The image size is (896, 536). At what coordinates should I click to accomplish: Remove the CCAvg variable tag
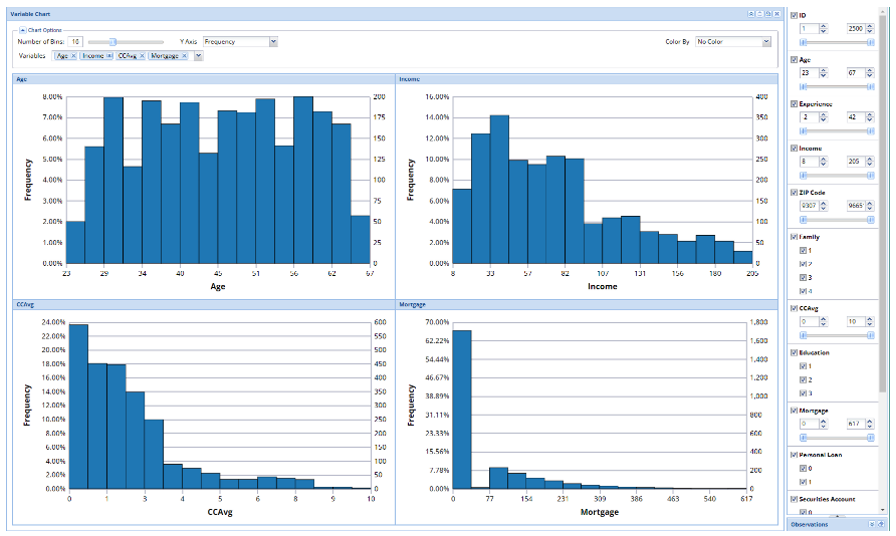pyautogui.click(x=143, y=56)
